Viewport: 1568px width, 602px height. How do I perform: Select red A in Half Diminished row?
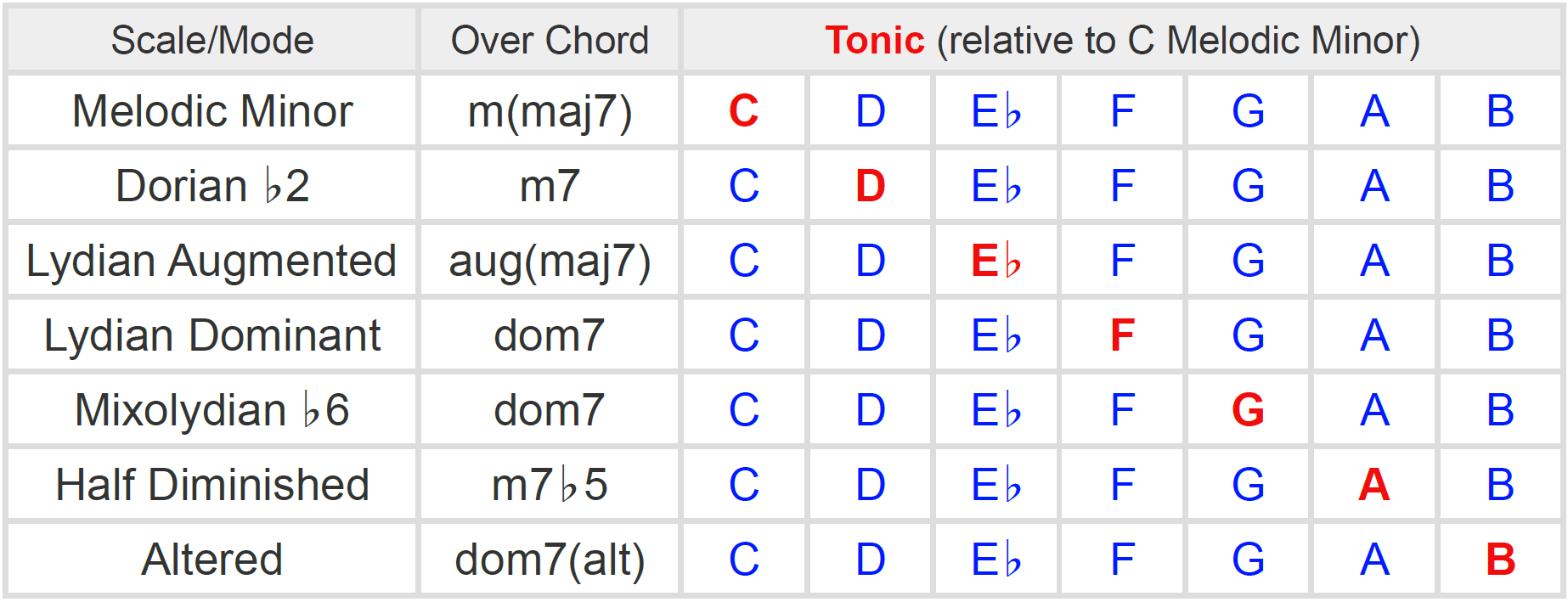click(1373, 485)
